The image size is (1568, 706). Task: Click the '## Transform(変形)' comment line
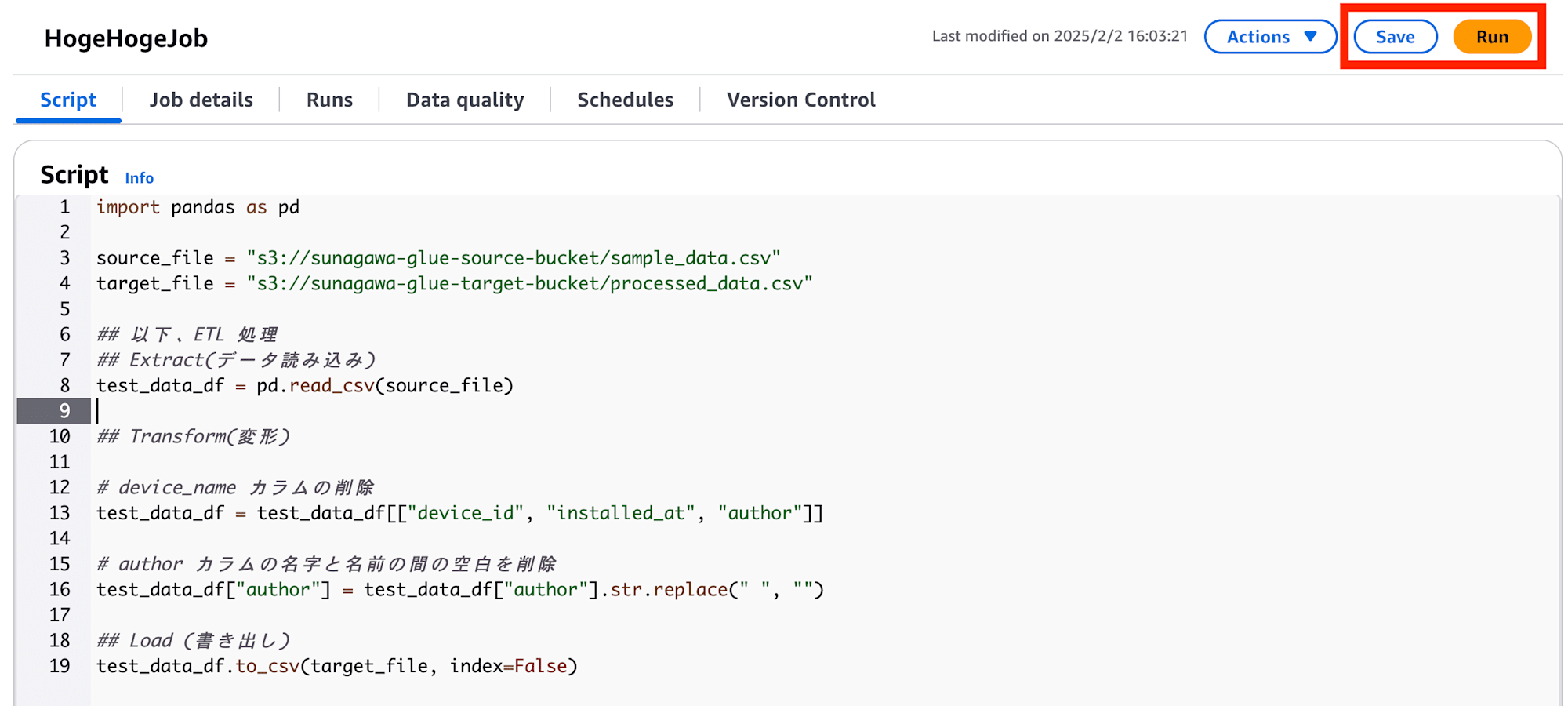[193, 436]
